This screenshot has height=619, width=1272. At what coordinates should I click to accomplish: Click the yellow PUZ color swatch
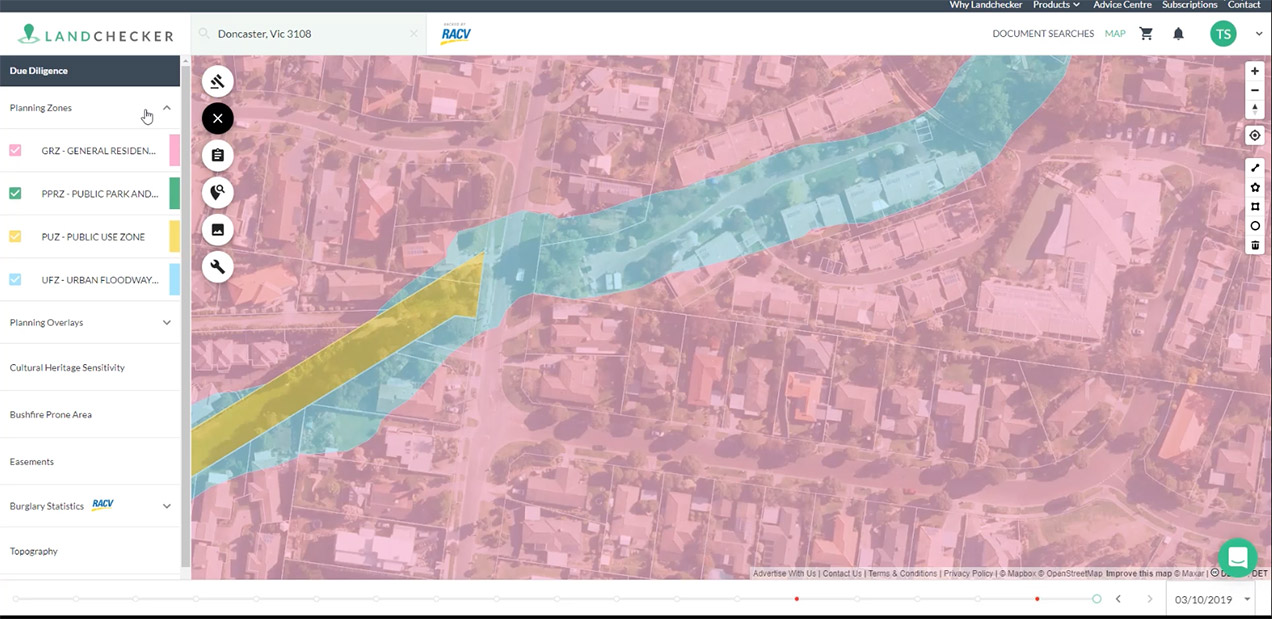174,237
